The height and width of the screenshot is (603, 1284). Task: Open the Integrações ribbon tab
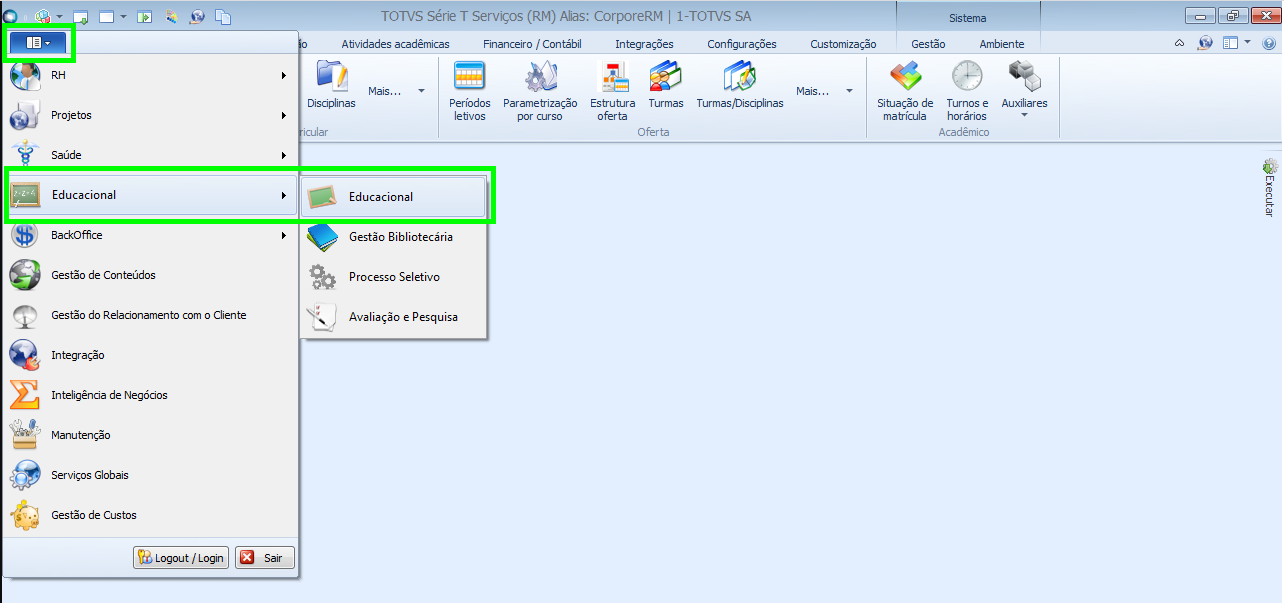pyautogui.click(x=644, y=44)
